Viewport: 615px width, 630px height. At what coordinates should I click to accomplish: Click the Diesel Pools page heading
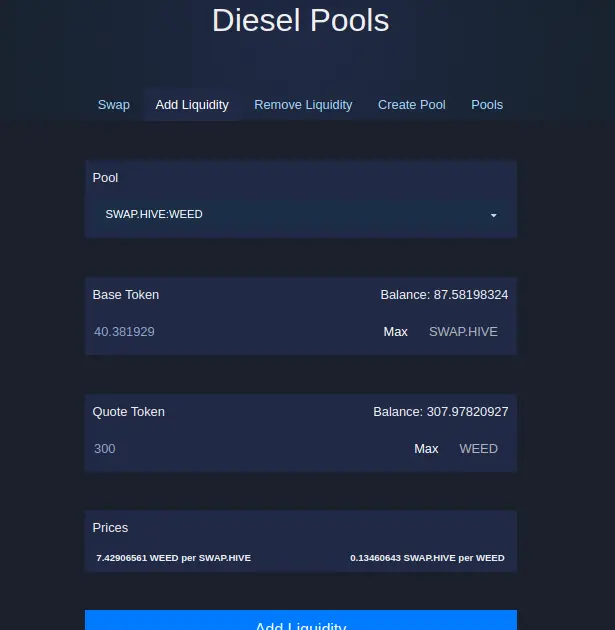pyautogui.click(x=301, y=20)
